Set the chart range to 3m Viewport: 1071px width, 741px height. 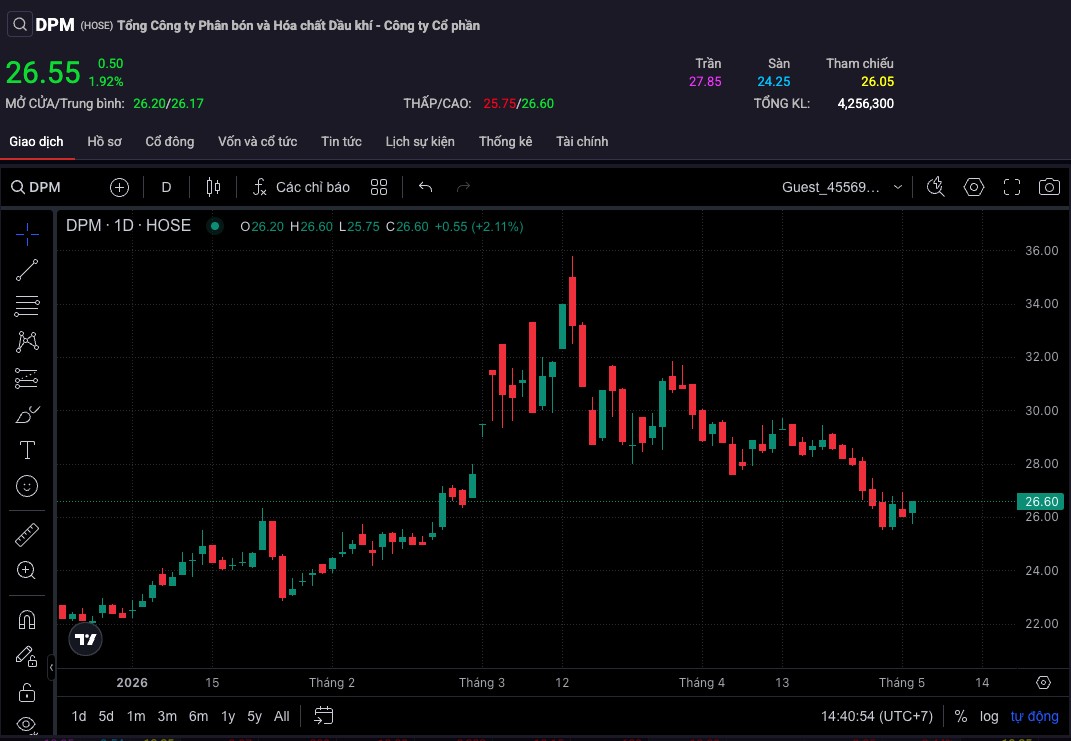tap(167, 716)
